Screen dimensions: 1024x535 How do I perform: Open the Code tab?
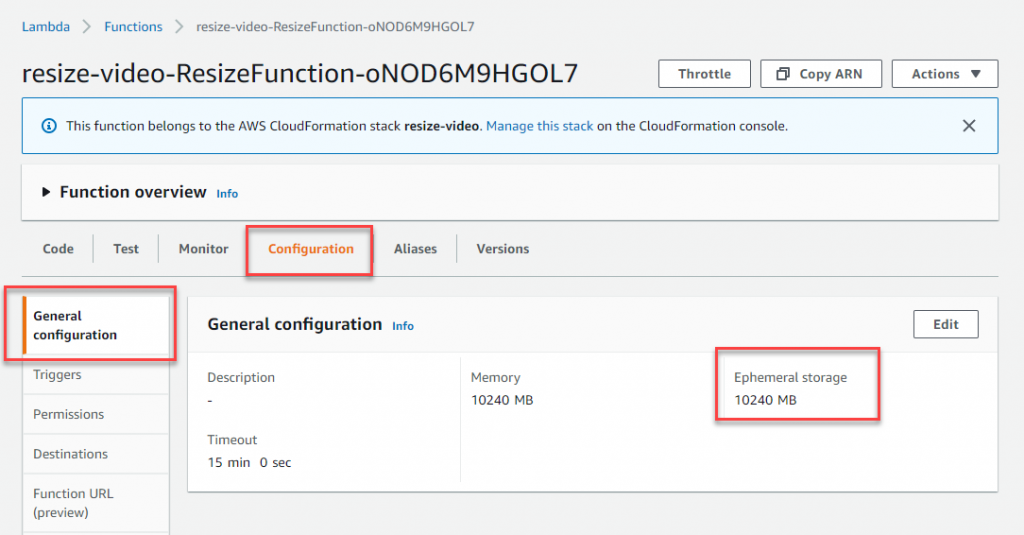[58, 249]
